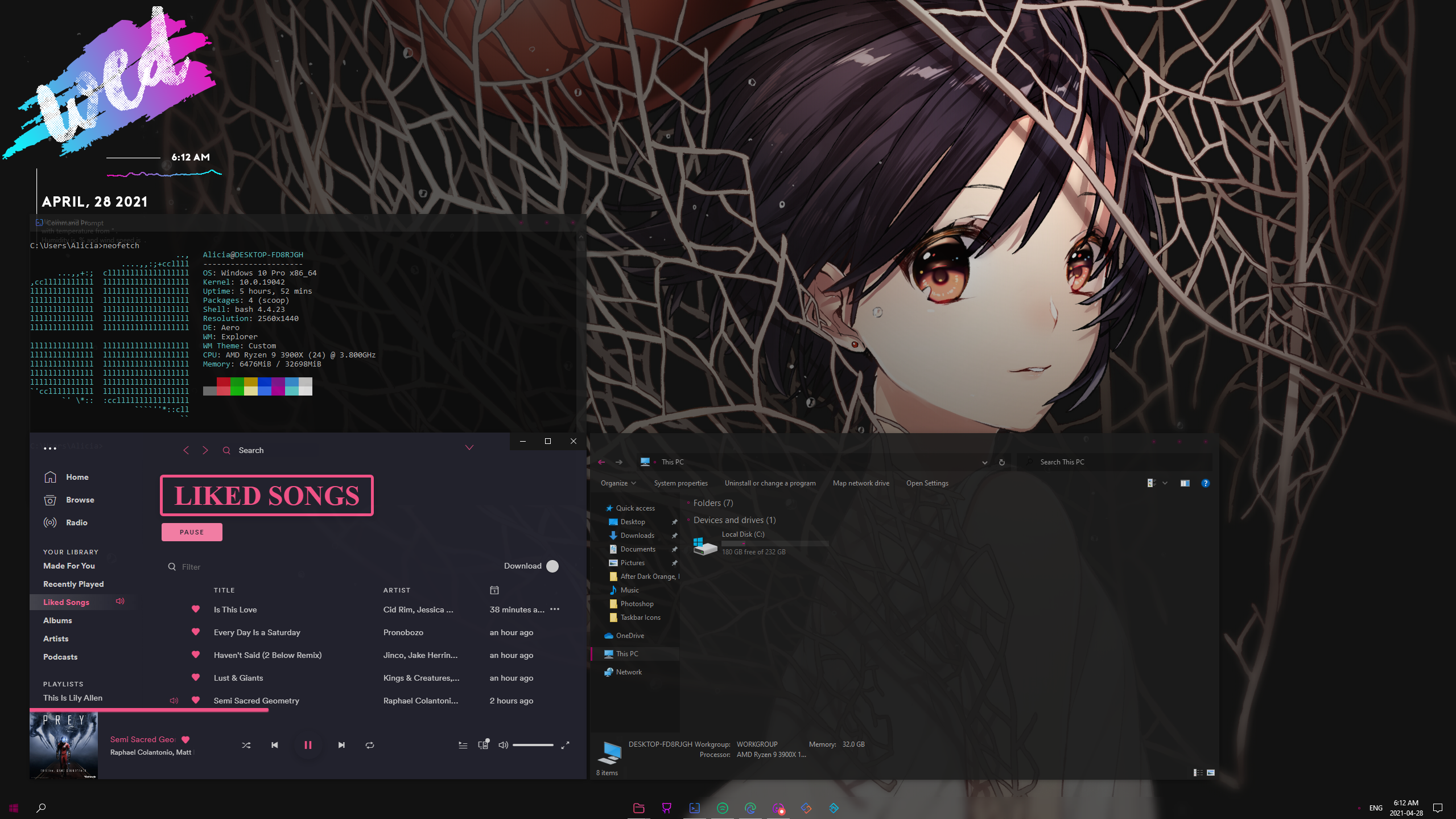
Task: Click the volume slider in Spotify
Action: (x=533, y=744)
